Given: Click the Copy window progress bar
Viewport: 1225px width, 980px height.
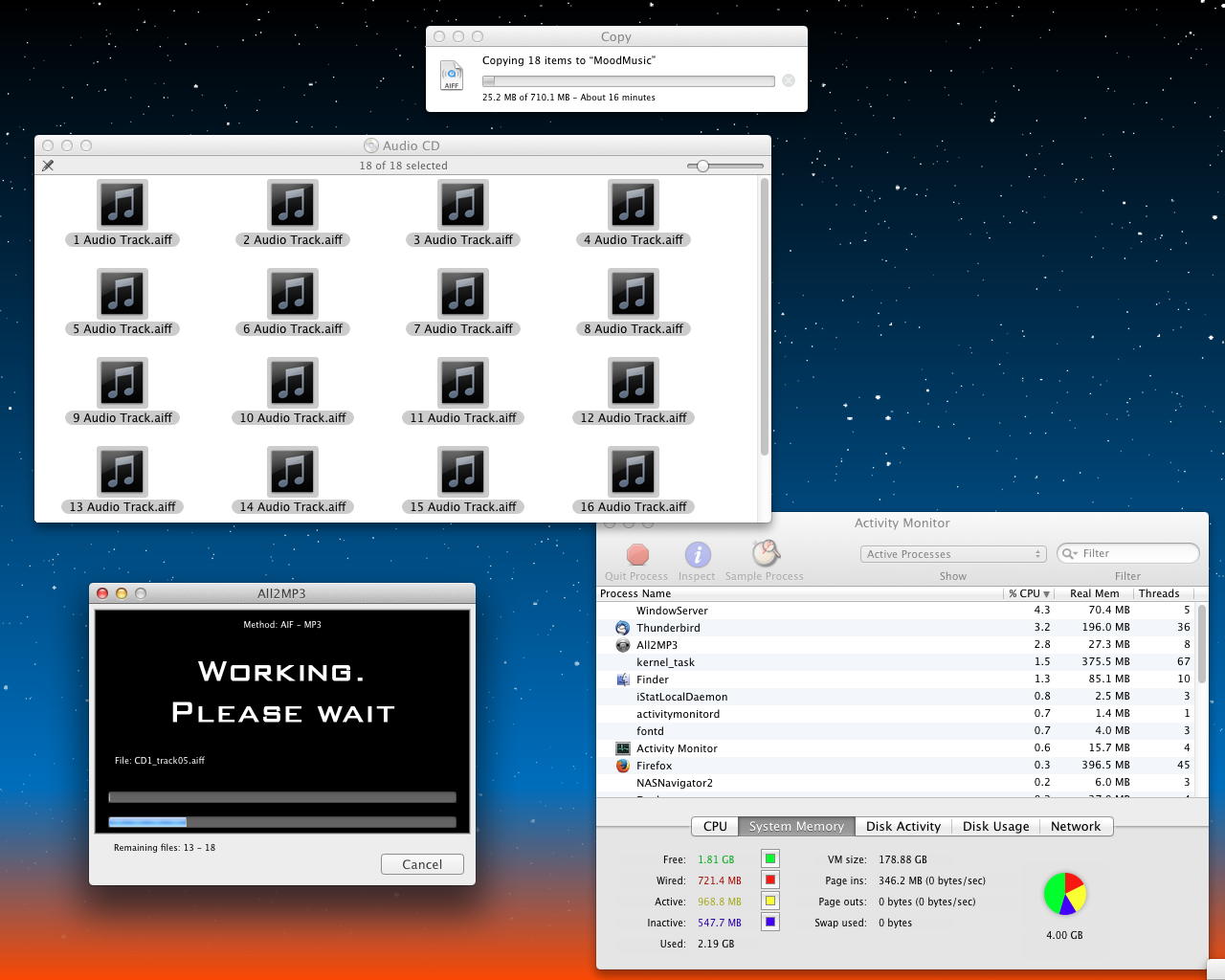Looking at the screenshot, I should coord(628,81).
